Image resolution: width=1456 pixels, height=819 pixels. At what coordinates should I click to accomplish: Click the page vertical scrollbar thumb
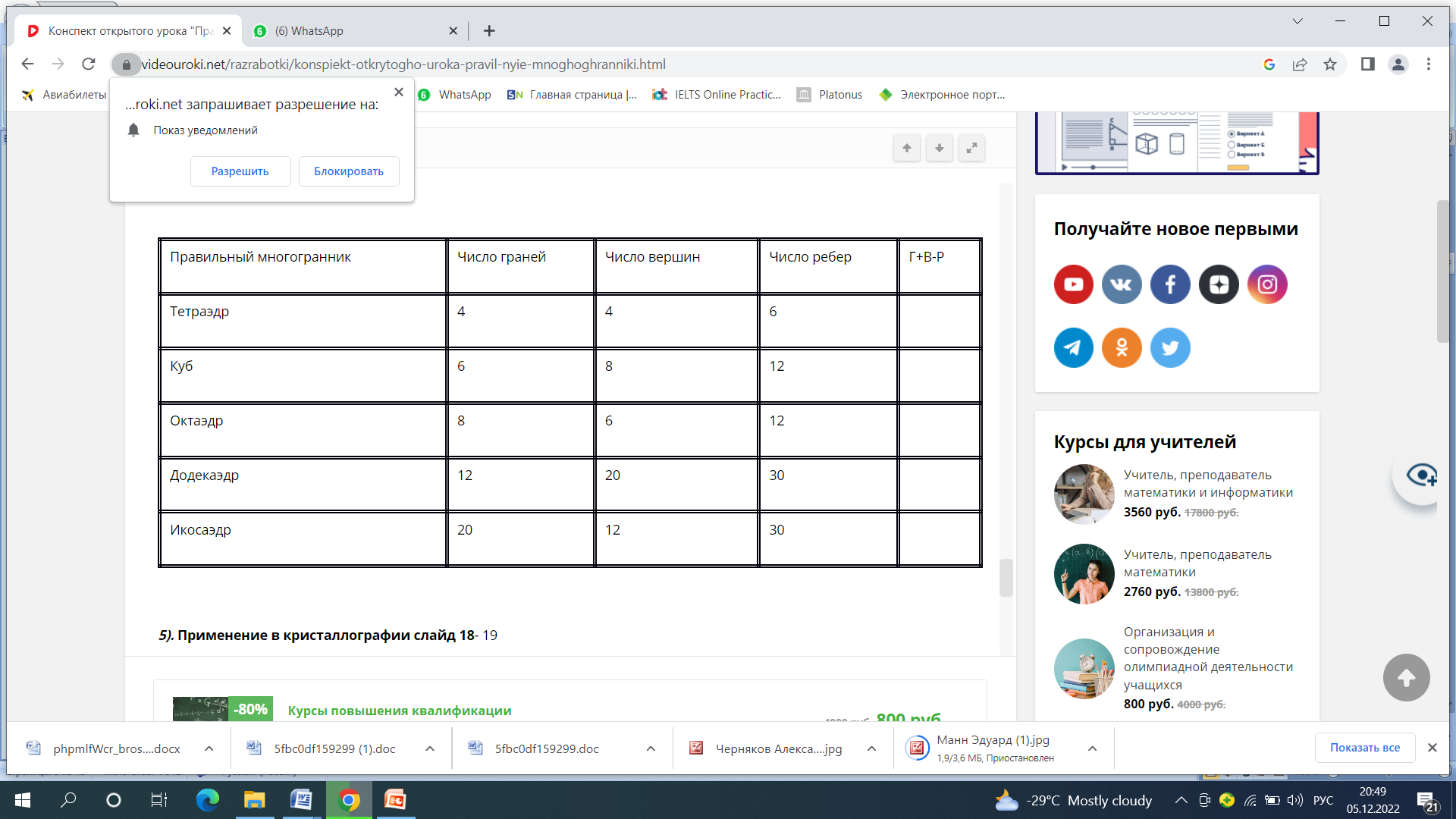1442,271
